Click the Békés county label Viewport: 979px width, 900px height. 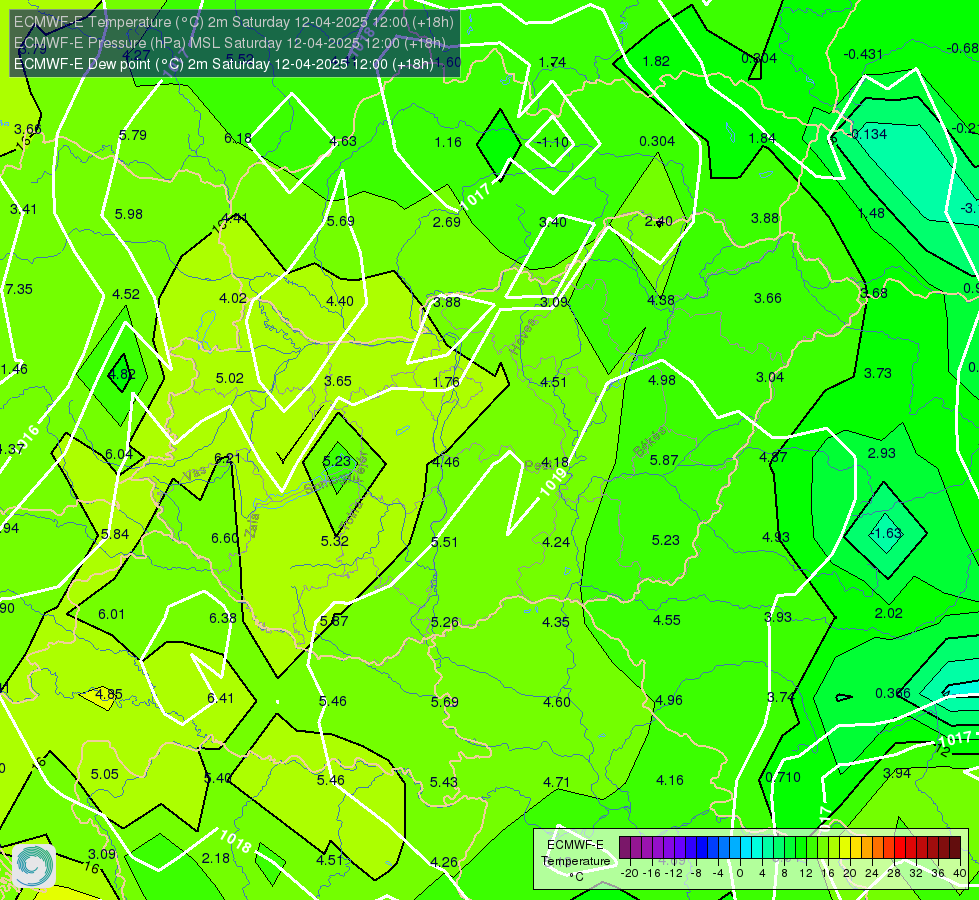tap(650, 442)
